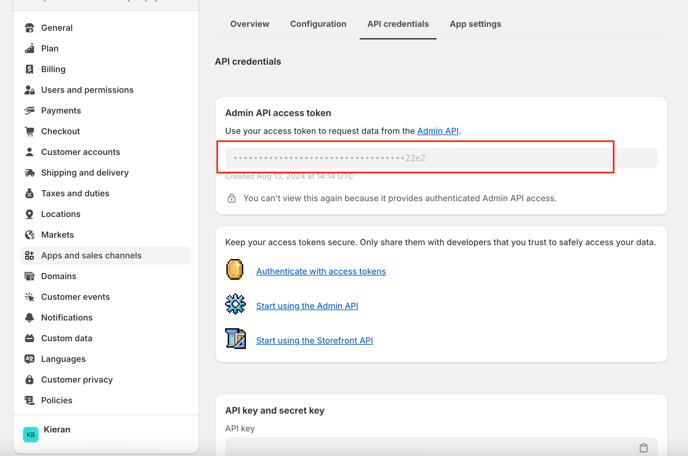688x456 pixels.
Task: Follow Start using the Storefront API link
Action: (x=314, y=341)
